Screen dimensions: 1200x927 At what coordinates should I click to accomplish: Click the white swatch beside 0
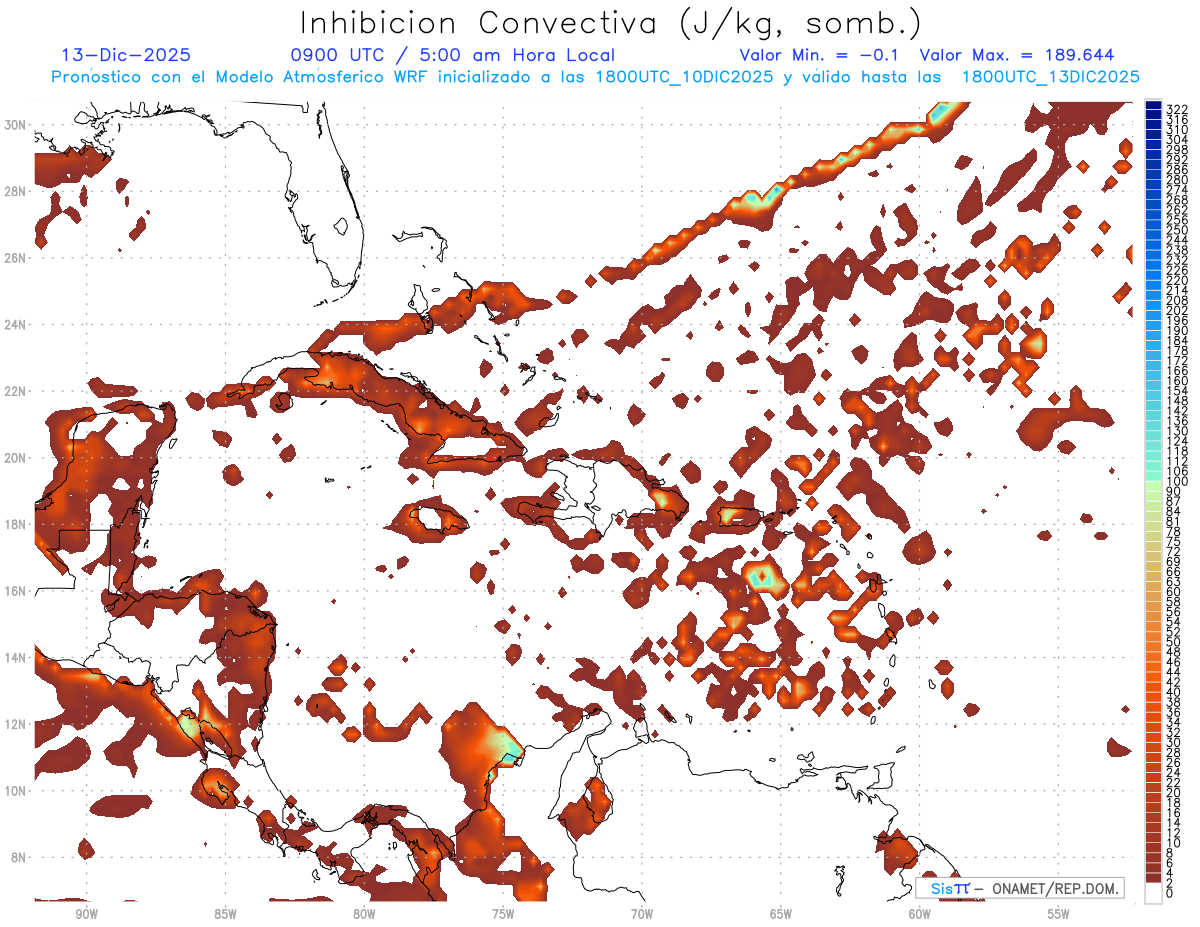pyautogui.click(x=1153, y=894)
